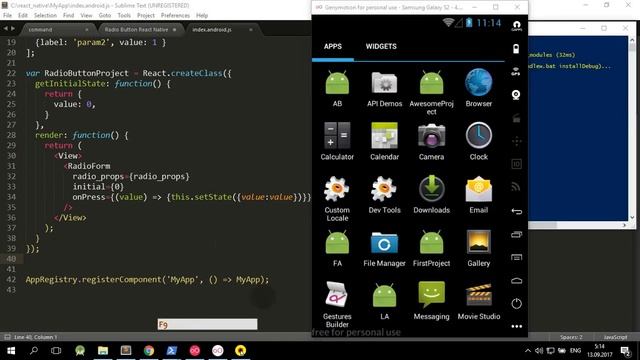The width and height of the screenshot is (640, 360).
Task: Launch the FirstProject app
Action: coord(431,248)
